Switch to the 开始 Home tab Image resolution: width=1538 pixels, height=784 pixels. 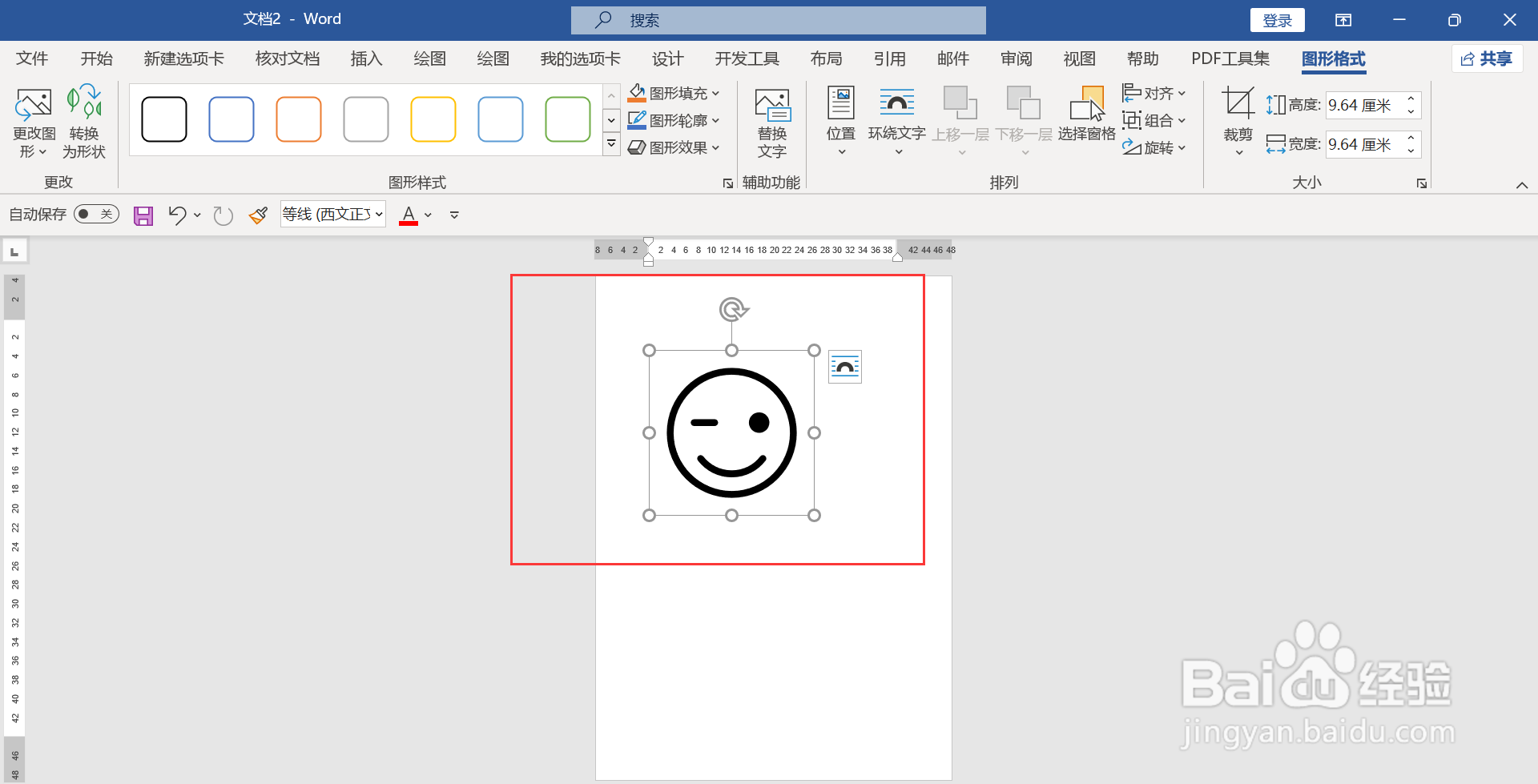click(97, 58)
